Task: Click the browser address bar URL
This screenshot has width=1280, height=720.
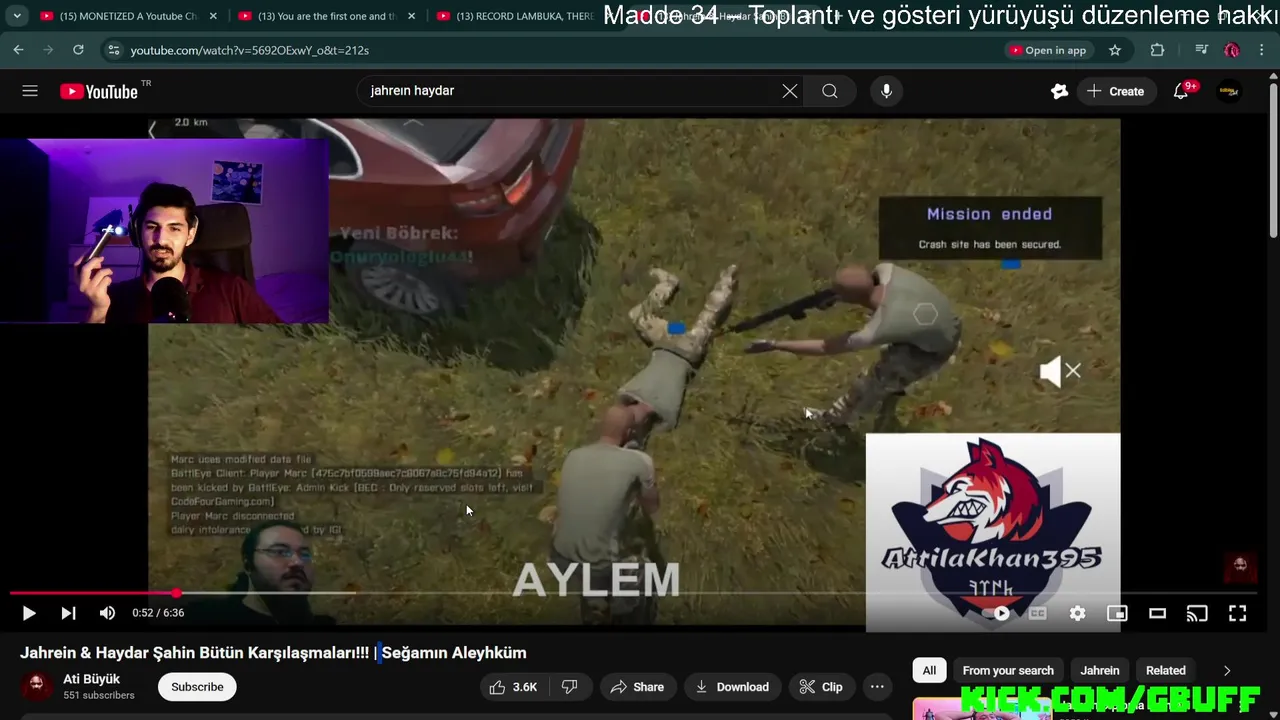Action: click(250, 50)
